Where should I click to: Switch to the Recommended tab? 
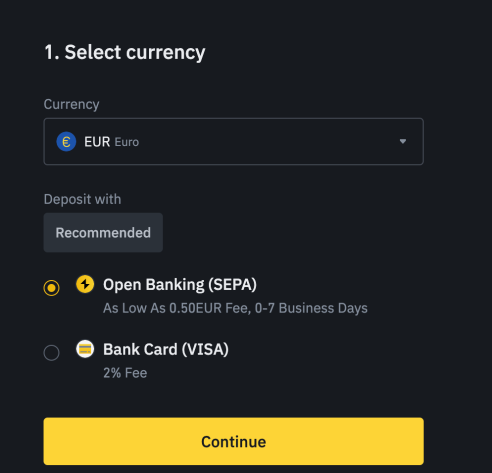103,233
